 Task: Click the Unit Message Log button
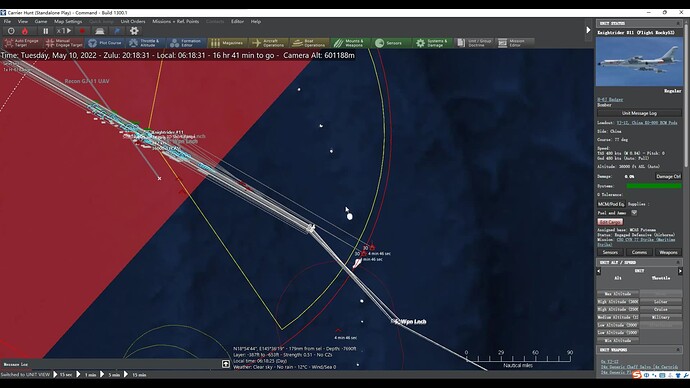coord(639,113)
